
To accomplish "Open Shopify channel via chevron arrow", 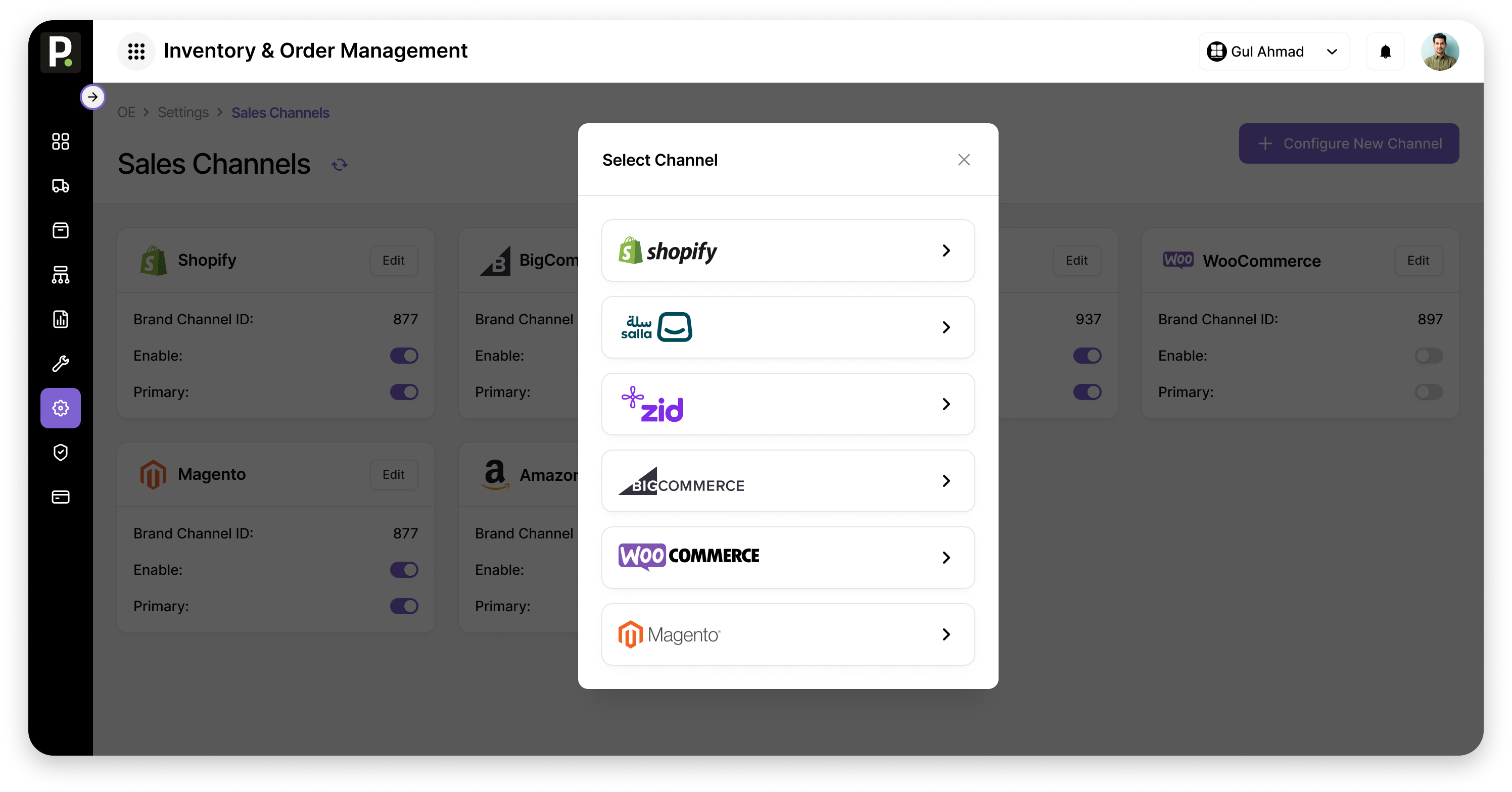I will point(946,251).
